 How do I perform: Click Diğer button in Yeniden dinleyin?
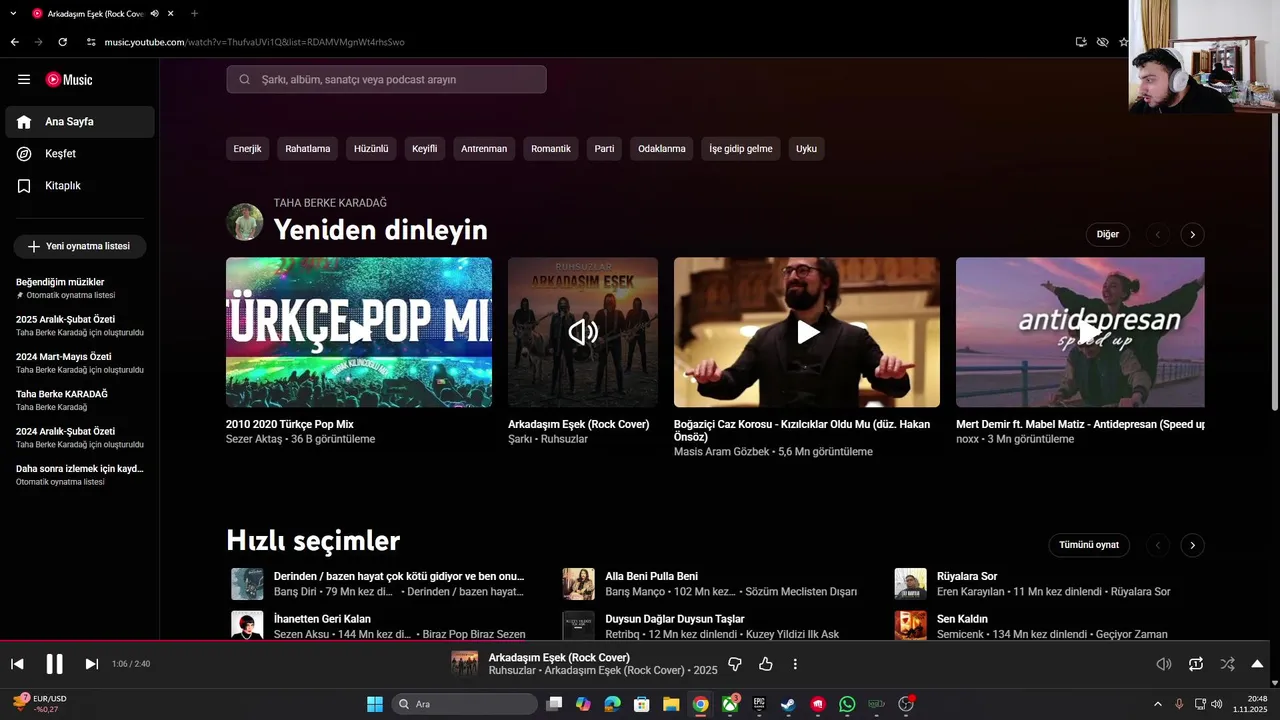coord(1107,234)
